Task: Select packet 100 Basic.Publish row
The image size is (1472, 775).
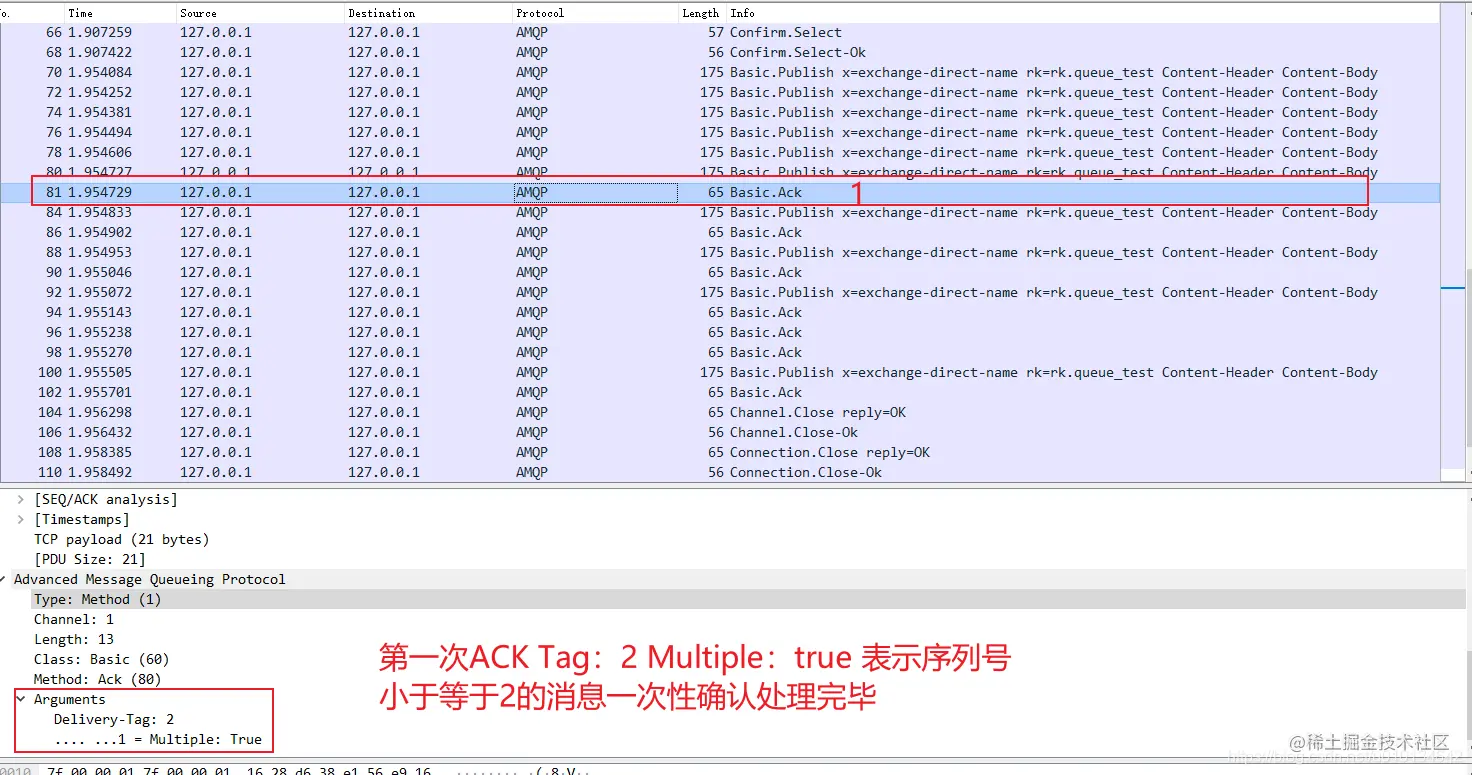Action: tap(720, 372)
